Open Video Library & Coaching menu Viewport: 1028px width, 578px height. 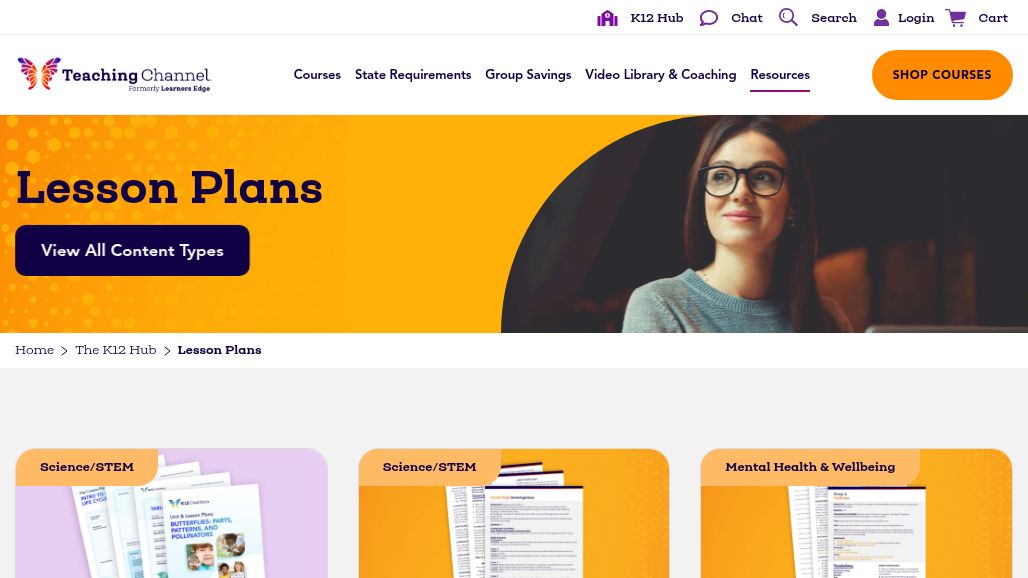[660, 75]
